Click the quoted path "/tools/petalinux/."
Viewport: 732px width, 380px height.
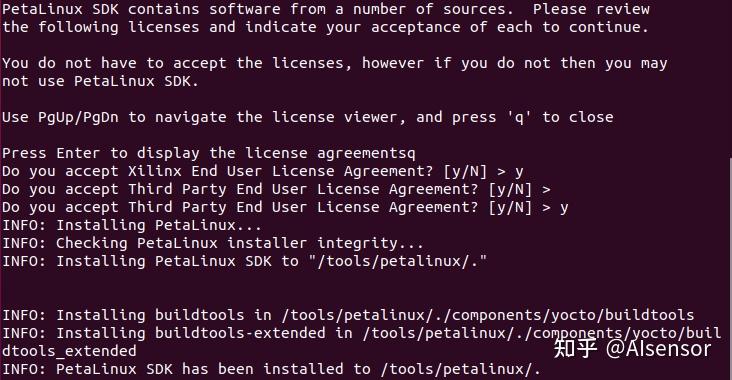(397, 261)
